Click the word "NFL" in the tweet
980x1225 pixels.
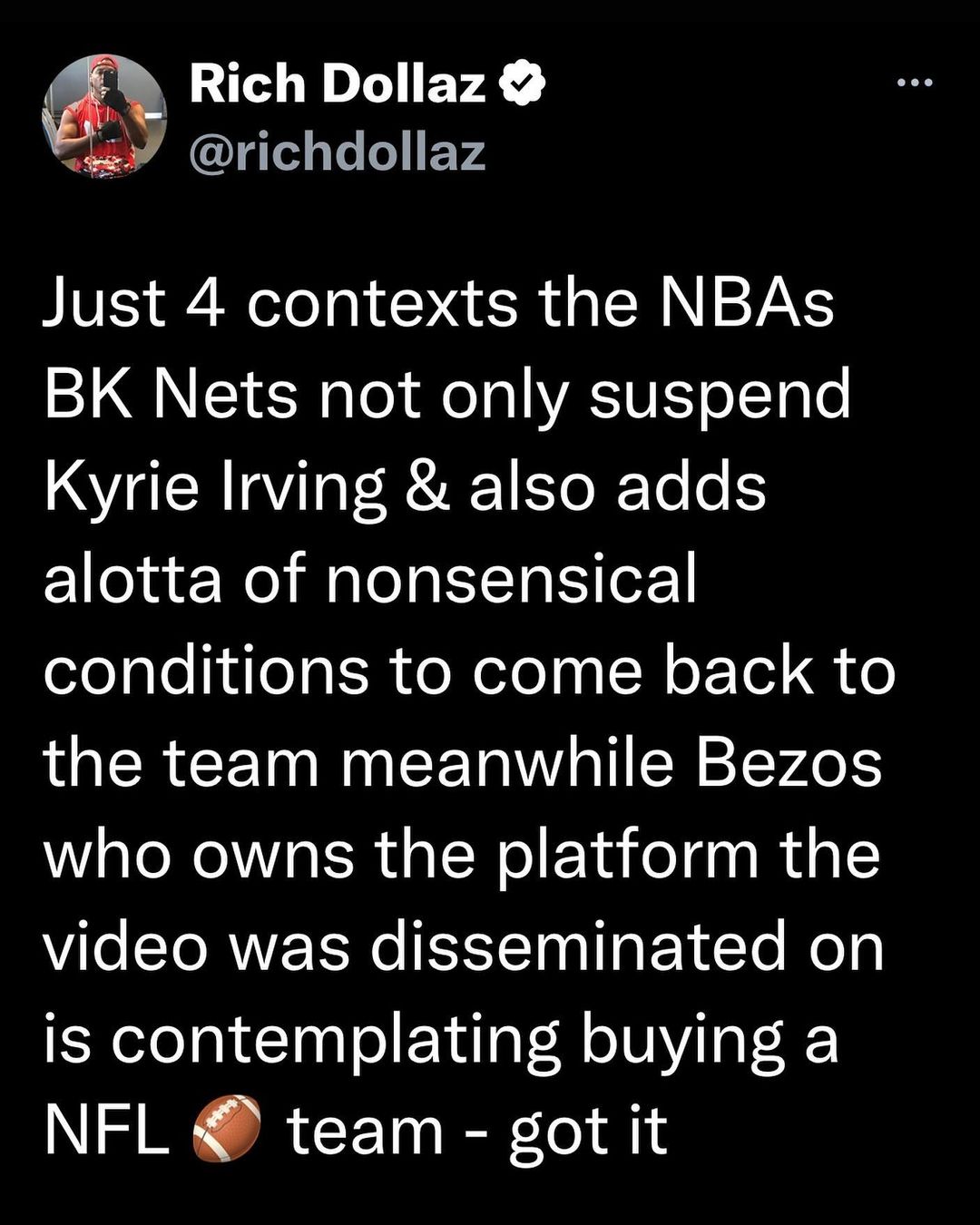[106, 1131]
